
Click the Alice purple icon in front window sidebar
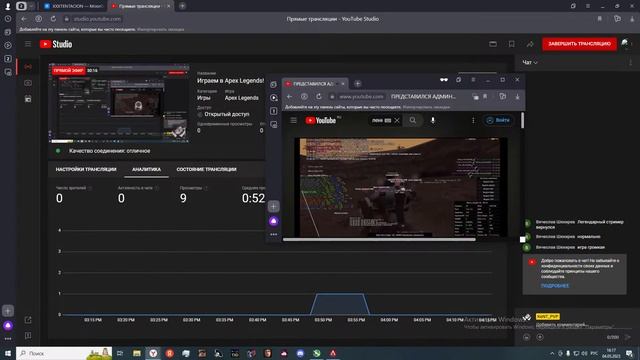tap(273, 221)
